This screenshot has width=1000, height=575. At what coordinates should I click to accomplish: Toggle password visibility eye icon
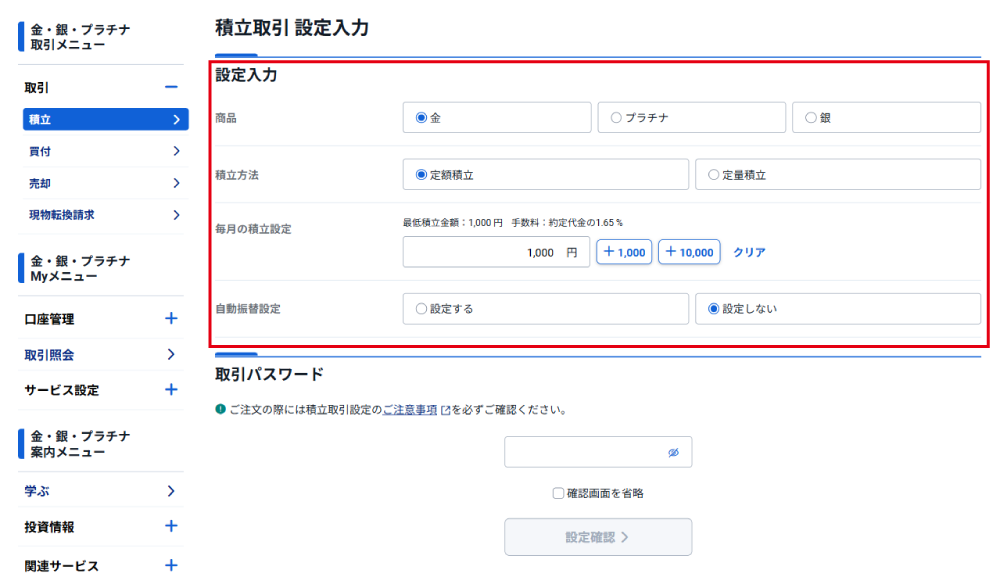pos(673,452)
